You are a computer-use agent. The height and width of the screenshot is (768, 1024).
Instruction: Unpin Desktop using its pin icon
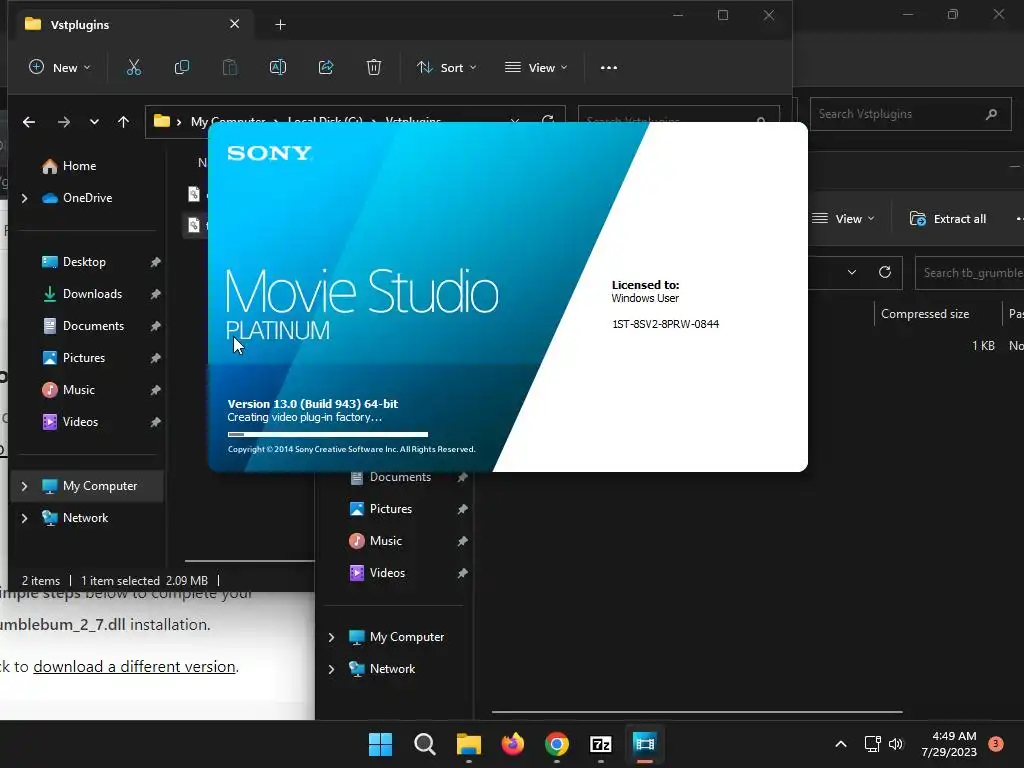coord(155,262)
